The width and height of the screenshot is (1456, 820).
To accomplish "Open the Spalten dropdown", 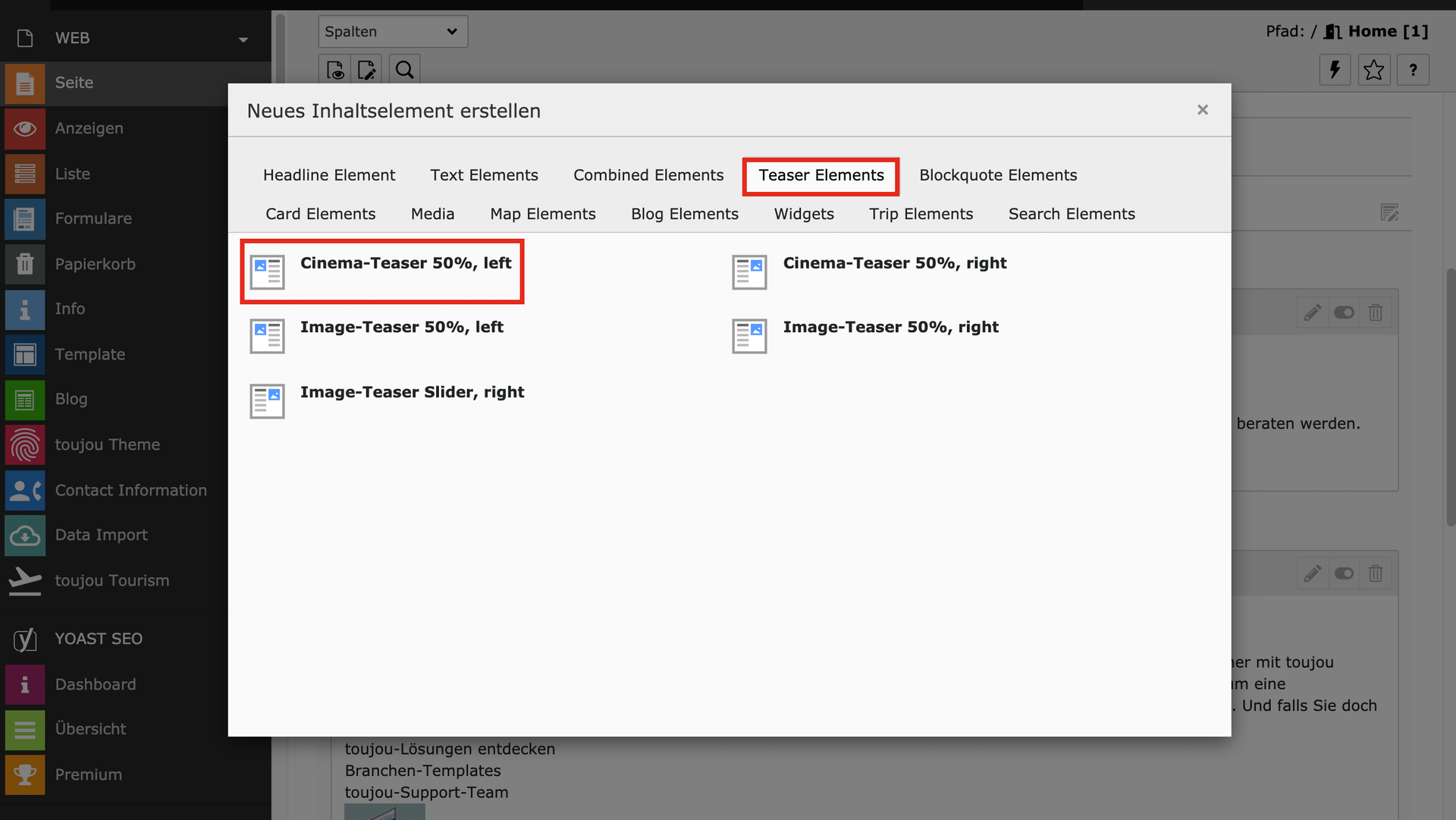I will (x=392, y=32).
